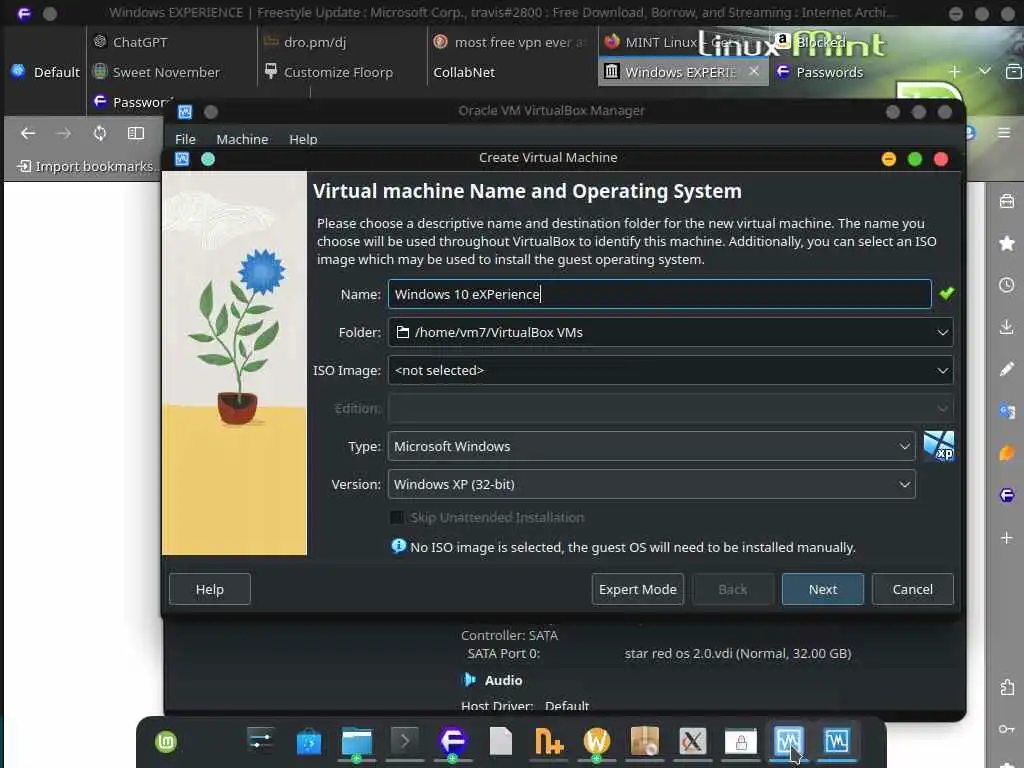Open the round orange W dock app
This screenshot has width=1024, height=768.
pyautogui.click(x=596, y=741)
